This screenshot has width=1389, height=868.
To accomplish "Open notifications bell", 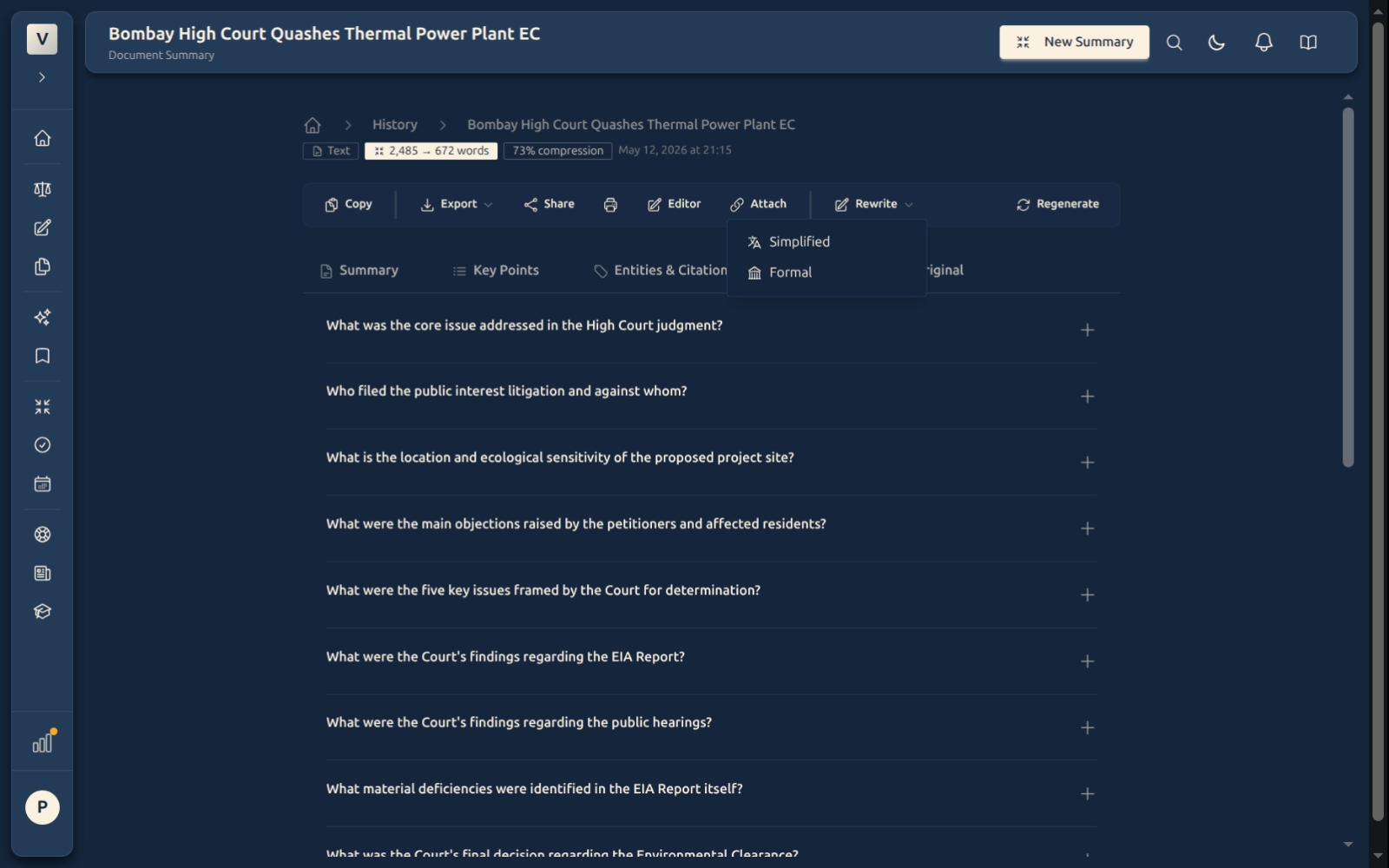I will pyautogui.click(x=1264, y=43).
